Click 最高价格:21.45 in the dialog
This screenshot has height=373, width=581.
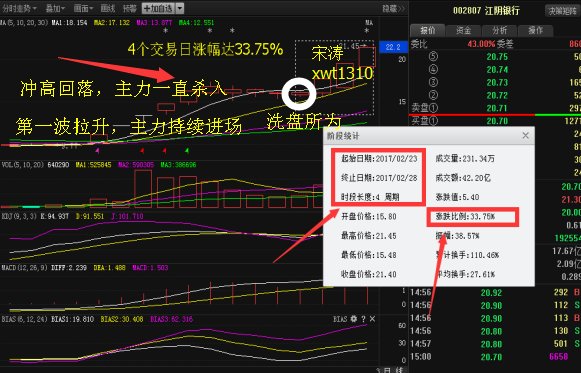(369, 236)
